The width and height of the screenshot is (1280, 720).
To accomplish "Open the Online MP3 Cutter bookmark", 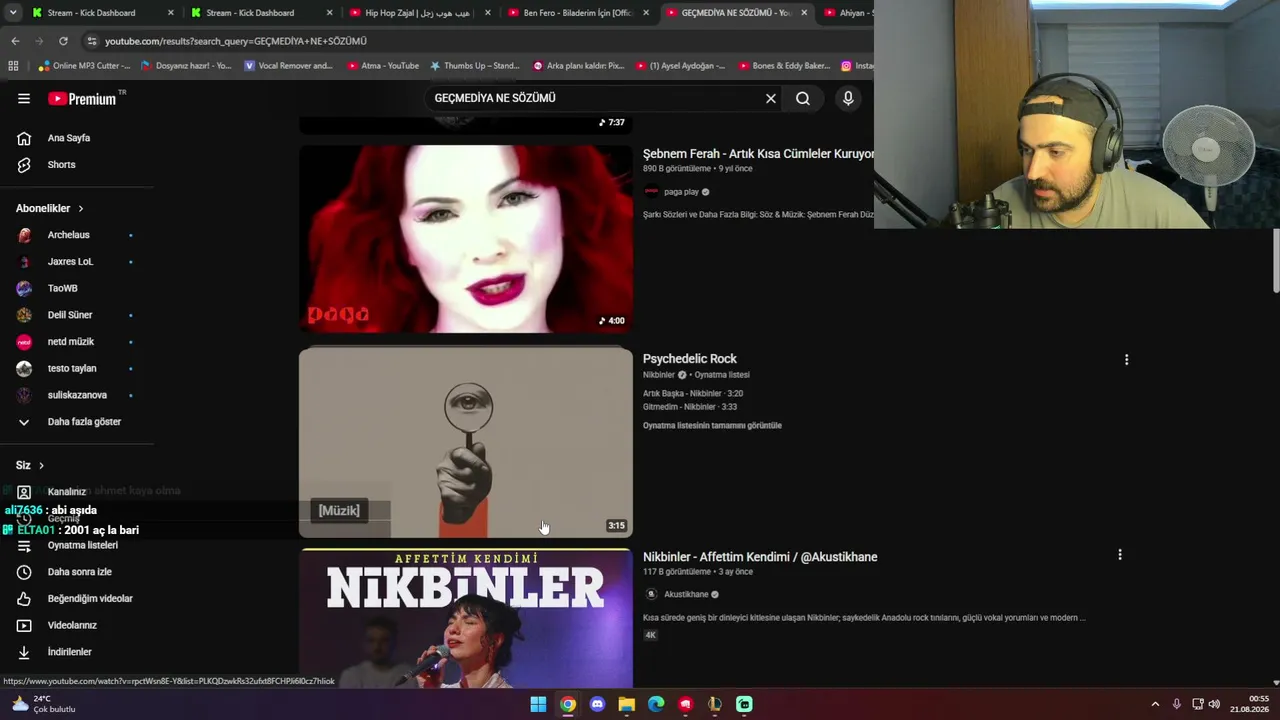I will point(84,66).
